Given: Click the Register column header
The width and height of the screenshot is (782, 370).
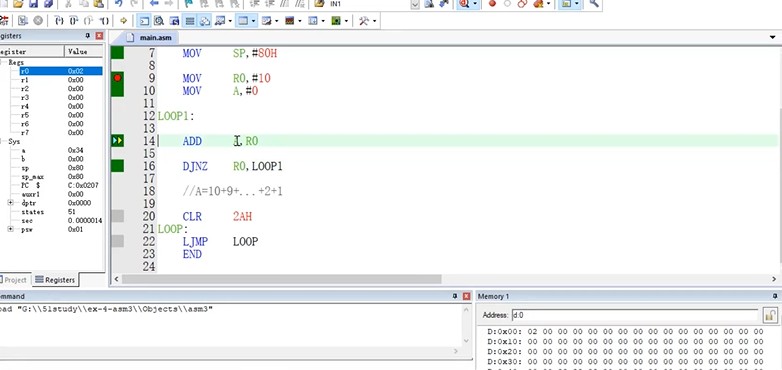Looking at the screenshot, I should (x=32, y=51).
